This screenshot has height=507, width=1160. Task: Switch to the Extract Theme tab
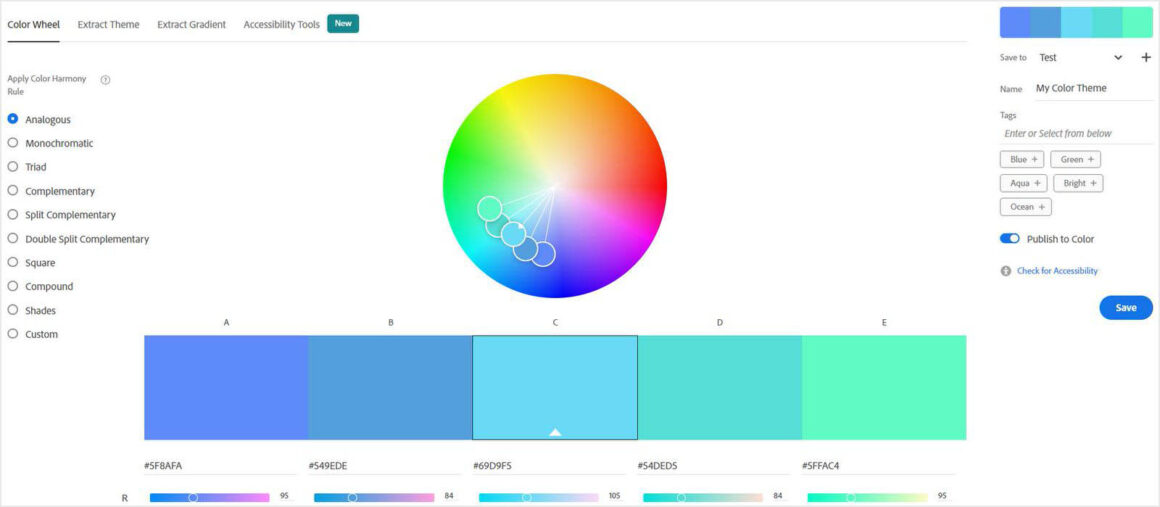[x=108, y=24]
